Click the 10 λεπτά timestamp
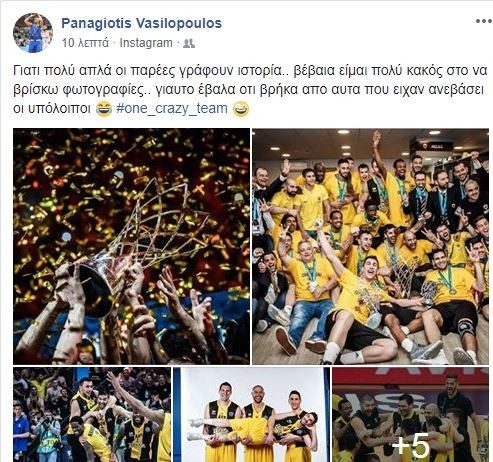 click(x=85, y=43)
